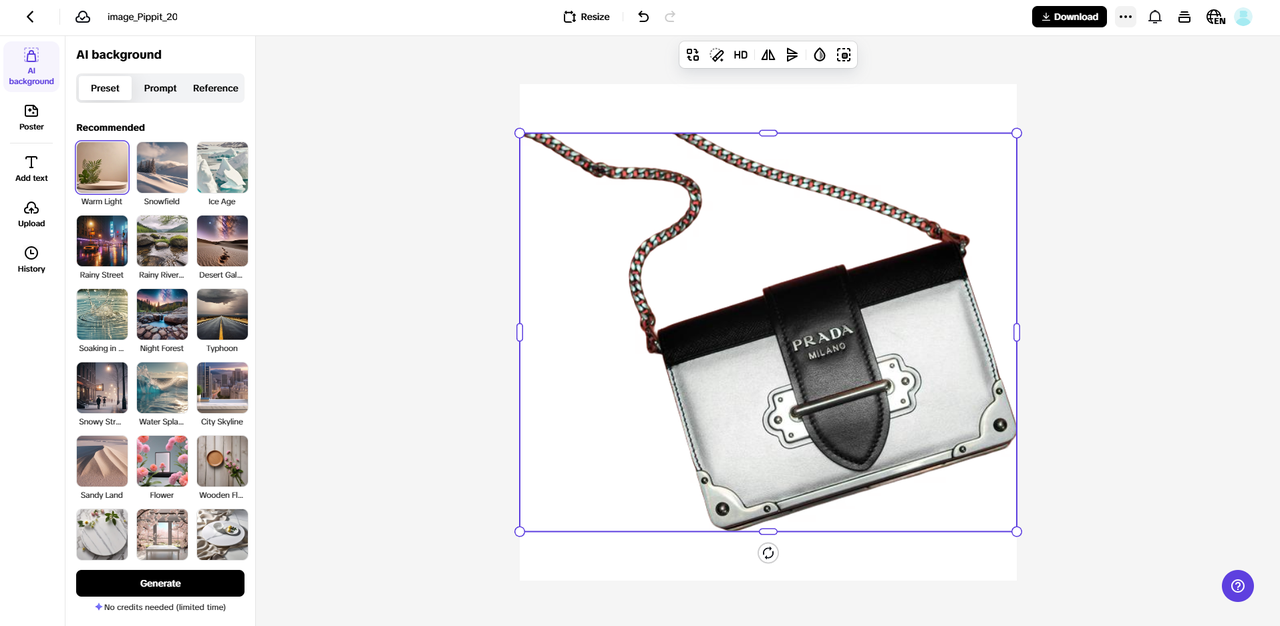Open the Resize options
This screenshot has height=626, width=1280.
coord(585,17)
